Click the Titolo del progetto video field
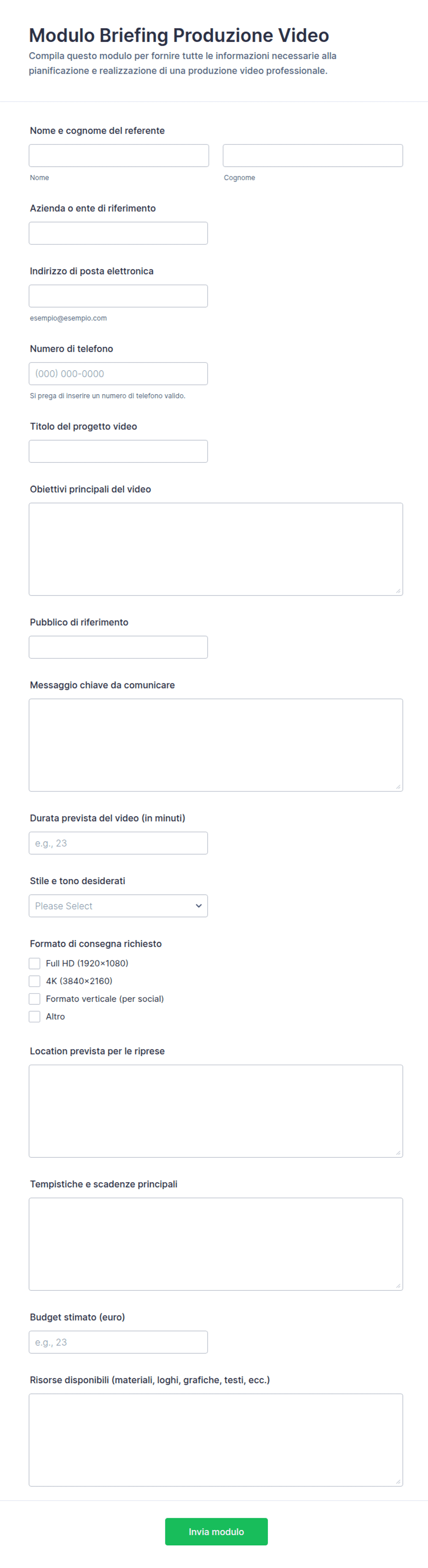Viewport: 428px width, 1568px height. 118,451
